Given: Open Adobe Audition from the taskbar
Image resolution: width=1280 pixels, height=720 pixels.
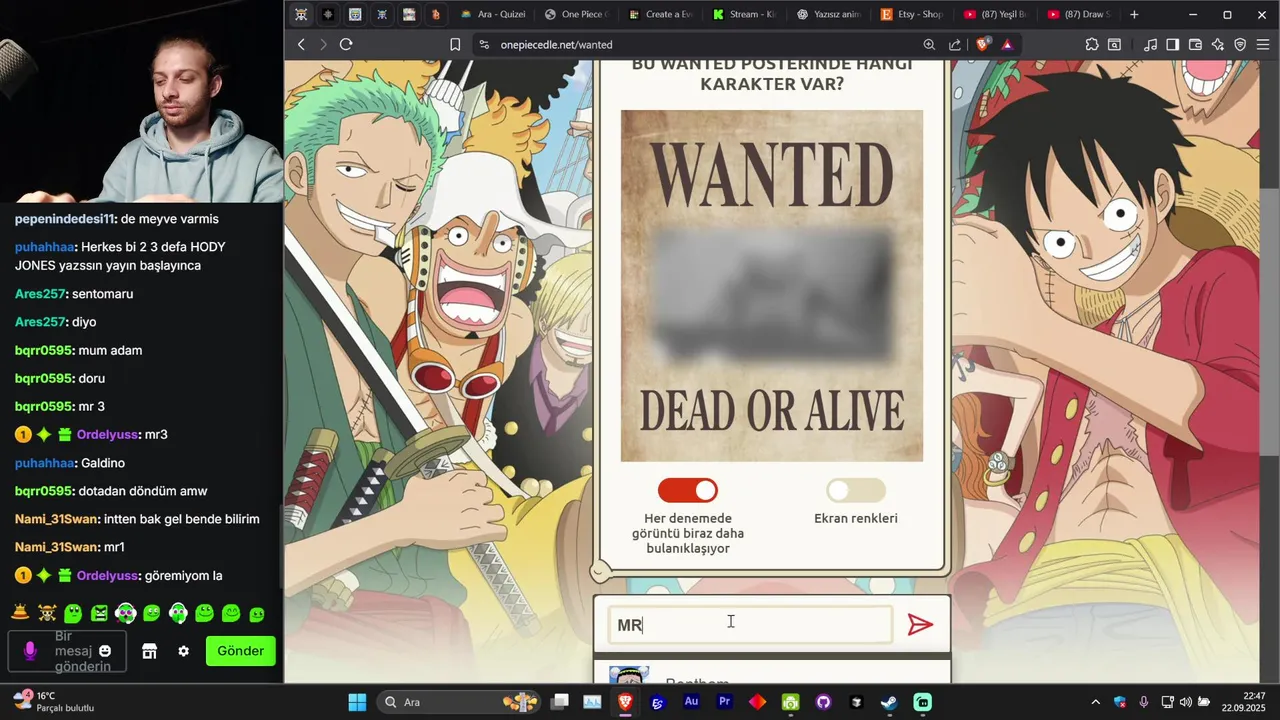Looking at the screenshot, I should click(691, 702).
